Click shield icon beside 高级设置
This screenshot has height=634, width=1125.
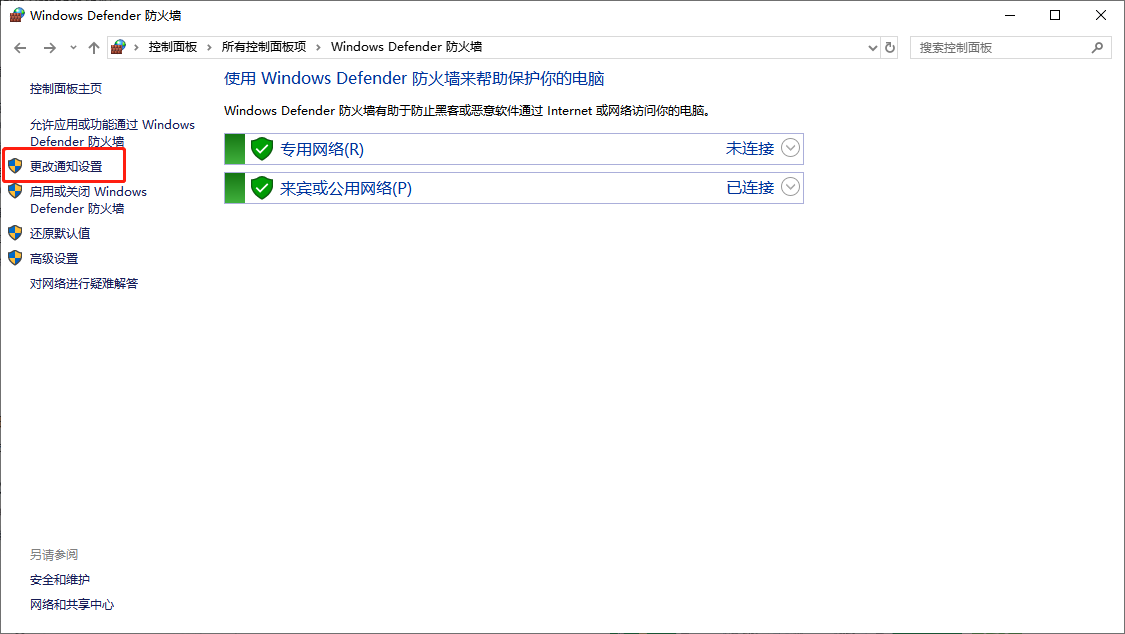tap(15, 257)
